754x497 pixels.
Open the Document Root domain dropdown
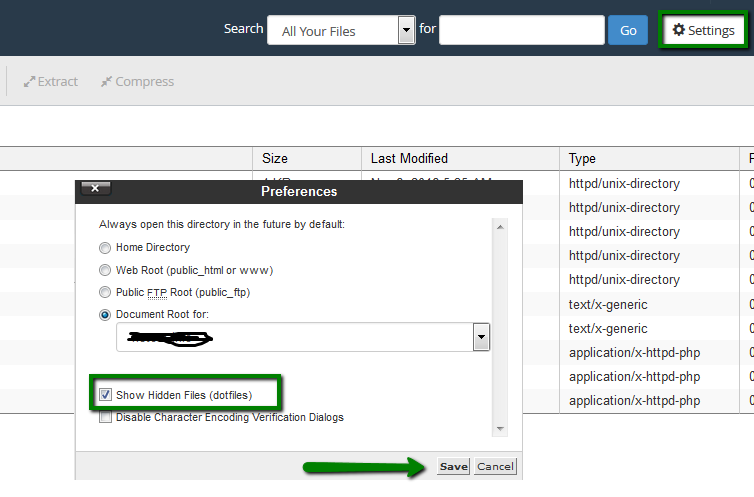pyautogui.click(x=481, y=338)
